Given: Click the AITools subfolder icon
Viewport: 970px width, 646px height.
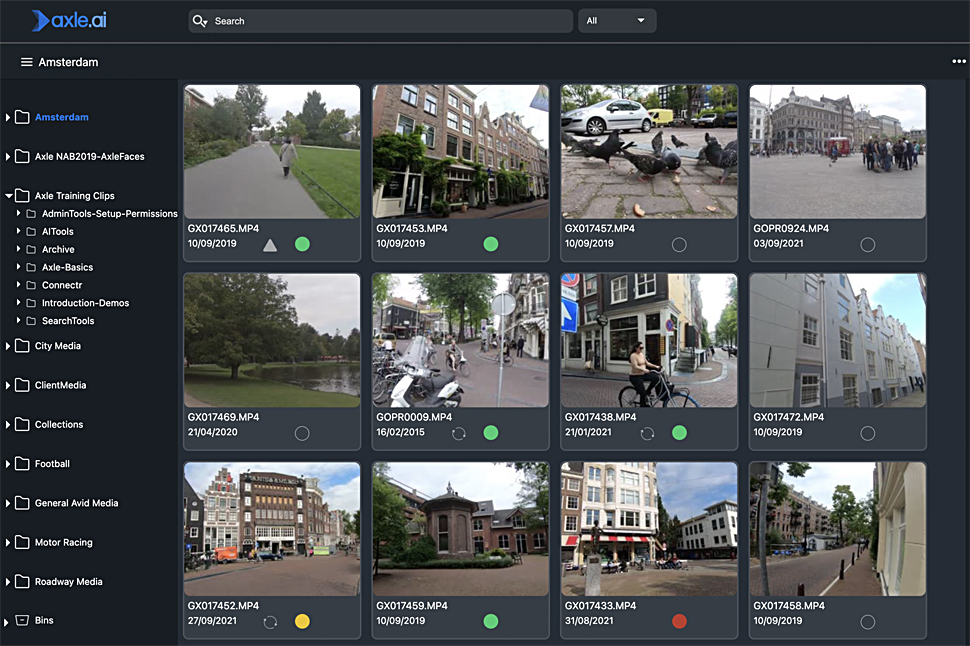Looking at the screenshot, I should [31, 231].
